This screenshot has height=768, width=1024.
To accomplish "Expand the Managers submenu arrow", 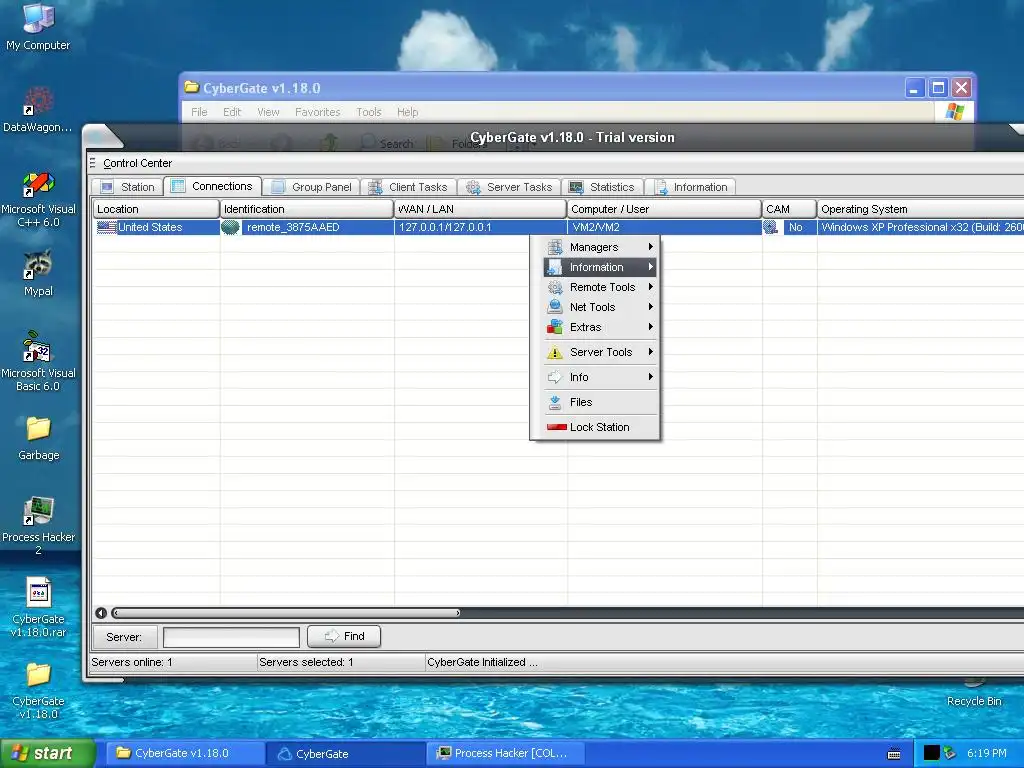I will [x=650, y=247].
